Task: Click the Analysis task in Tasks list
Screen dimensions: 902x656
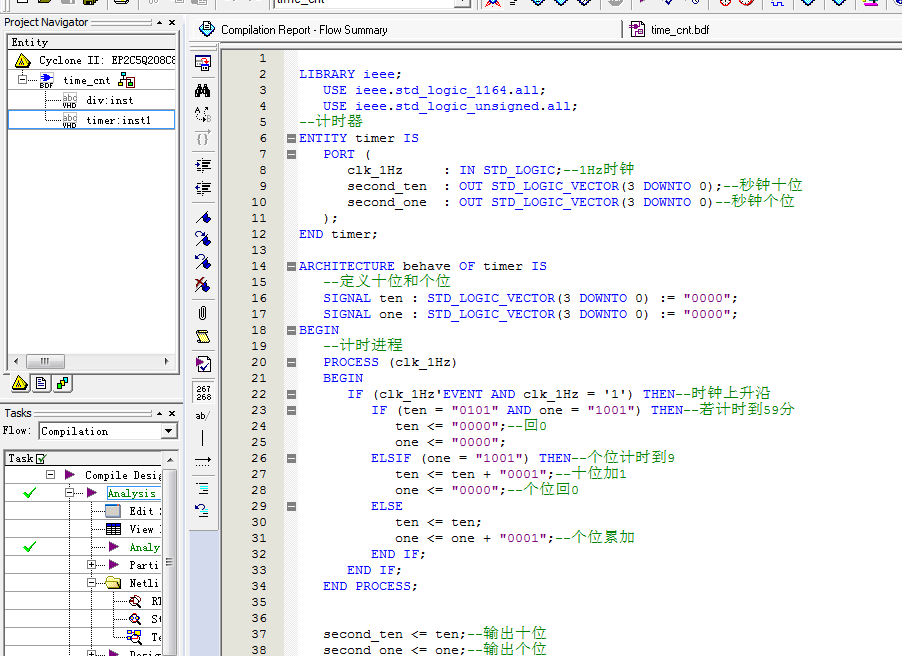Action: coord(132,493)
